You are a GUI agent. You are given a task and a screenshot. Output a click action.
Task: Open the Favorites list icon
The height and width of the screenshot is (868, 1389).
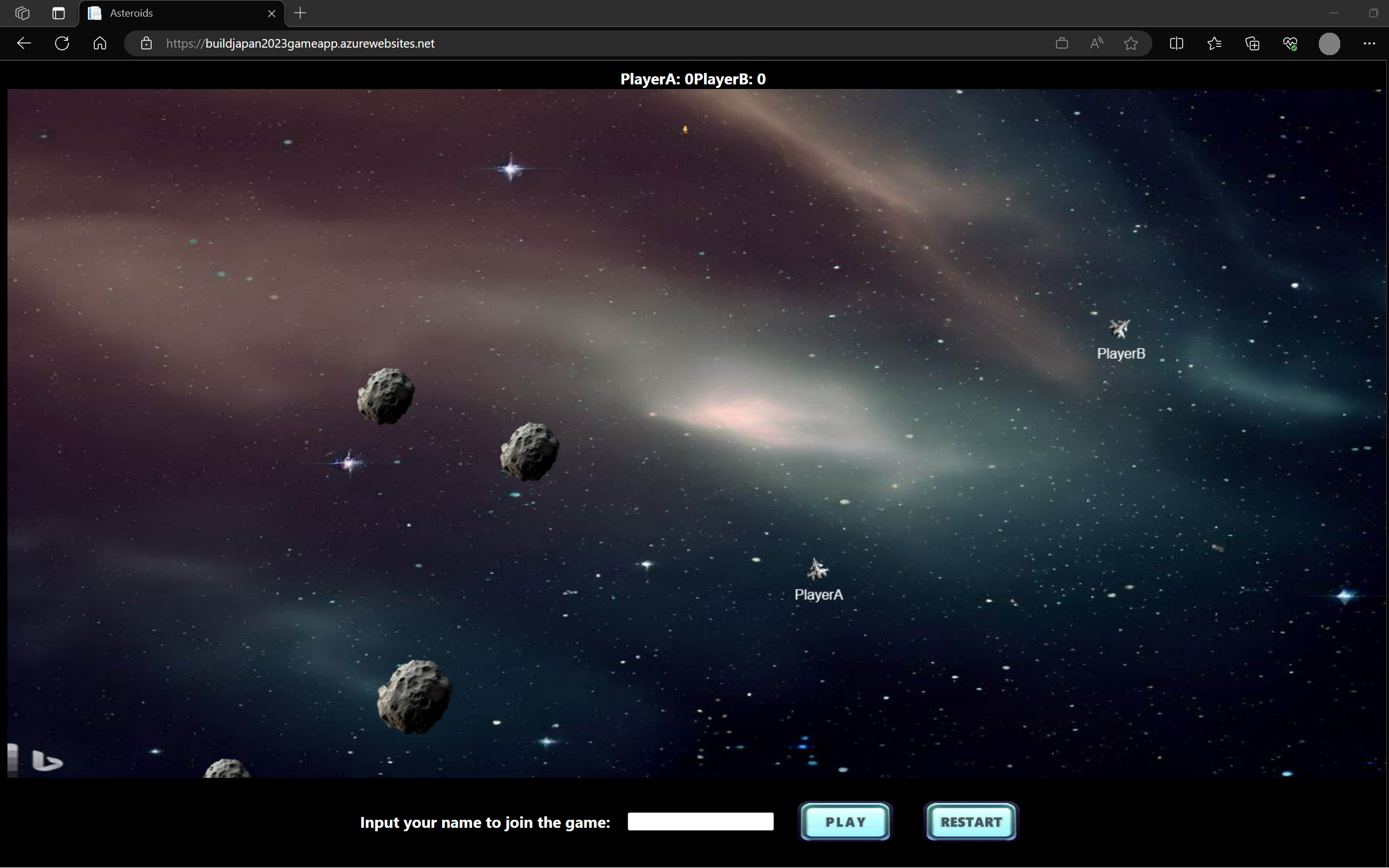click(1214, 43)
